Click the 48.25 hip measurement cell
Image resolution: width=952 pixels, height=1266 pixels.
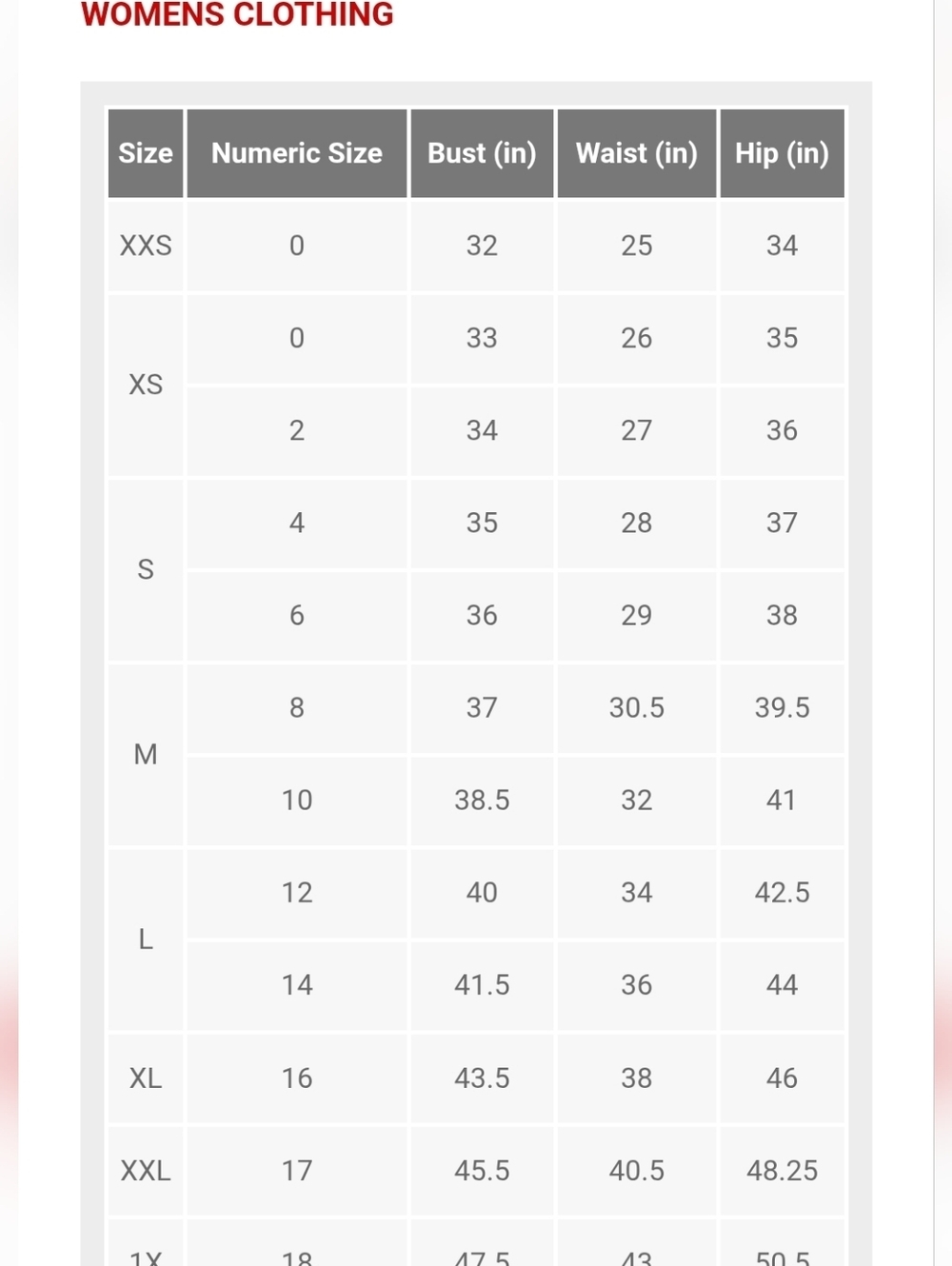[x=783, y=1170]
